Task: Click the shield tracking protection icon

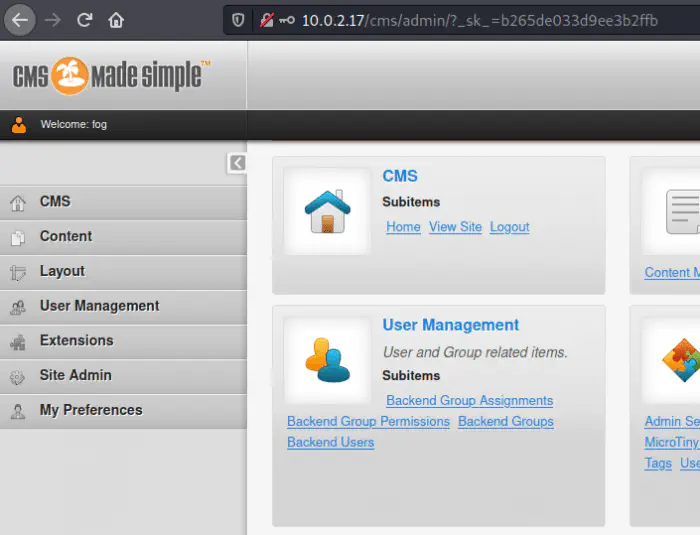Action: [x=237, y=19]
